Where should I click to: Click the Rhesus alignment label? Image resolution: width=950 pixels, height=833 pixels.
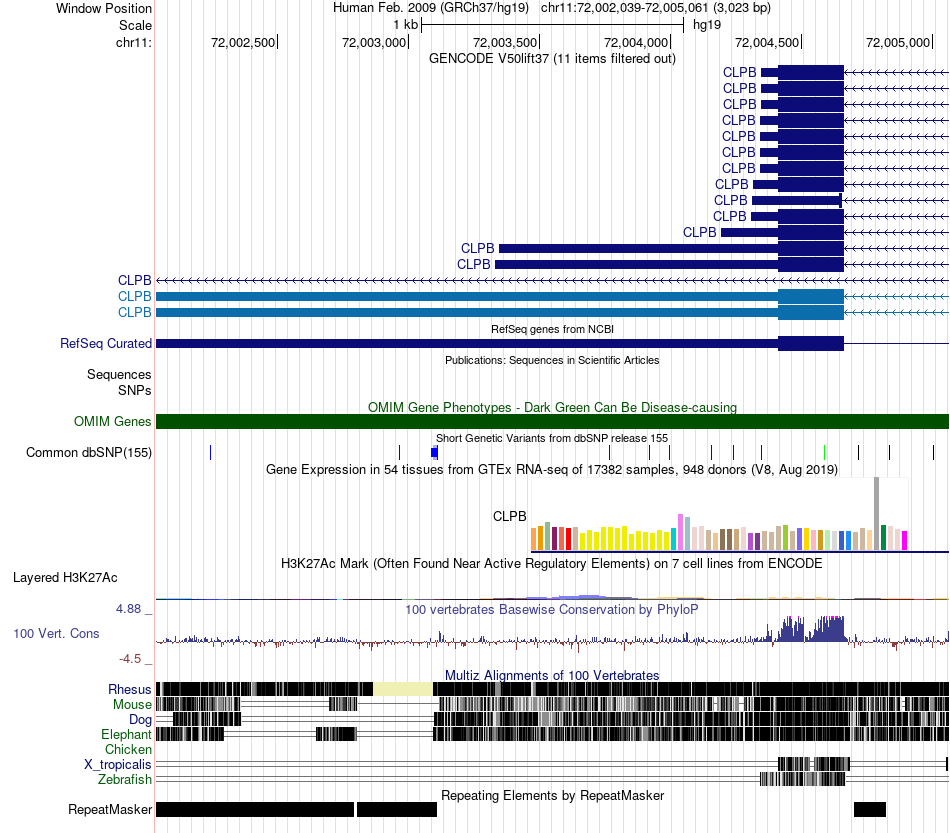tap(130, 689)
